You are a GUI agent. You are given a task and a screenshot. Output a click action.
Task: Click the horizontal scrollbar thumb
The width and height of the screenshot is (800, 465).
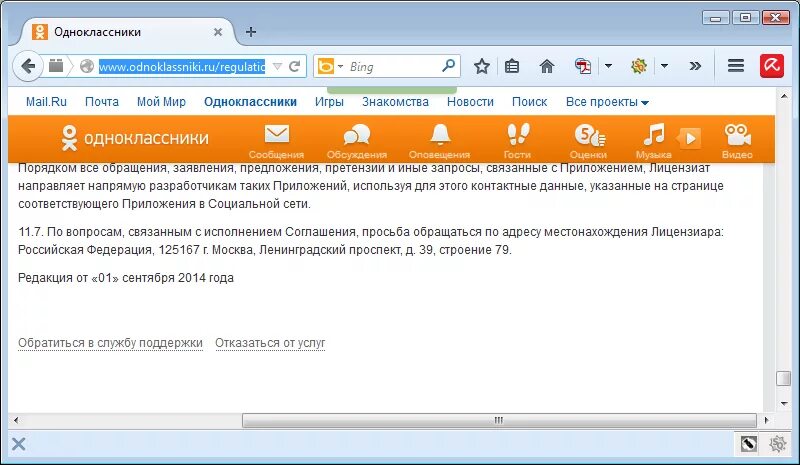pos(499,421)
